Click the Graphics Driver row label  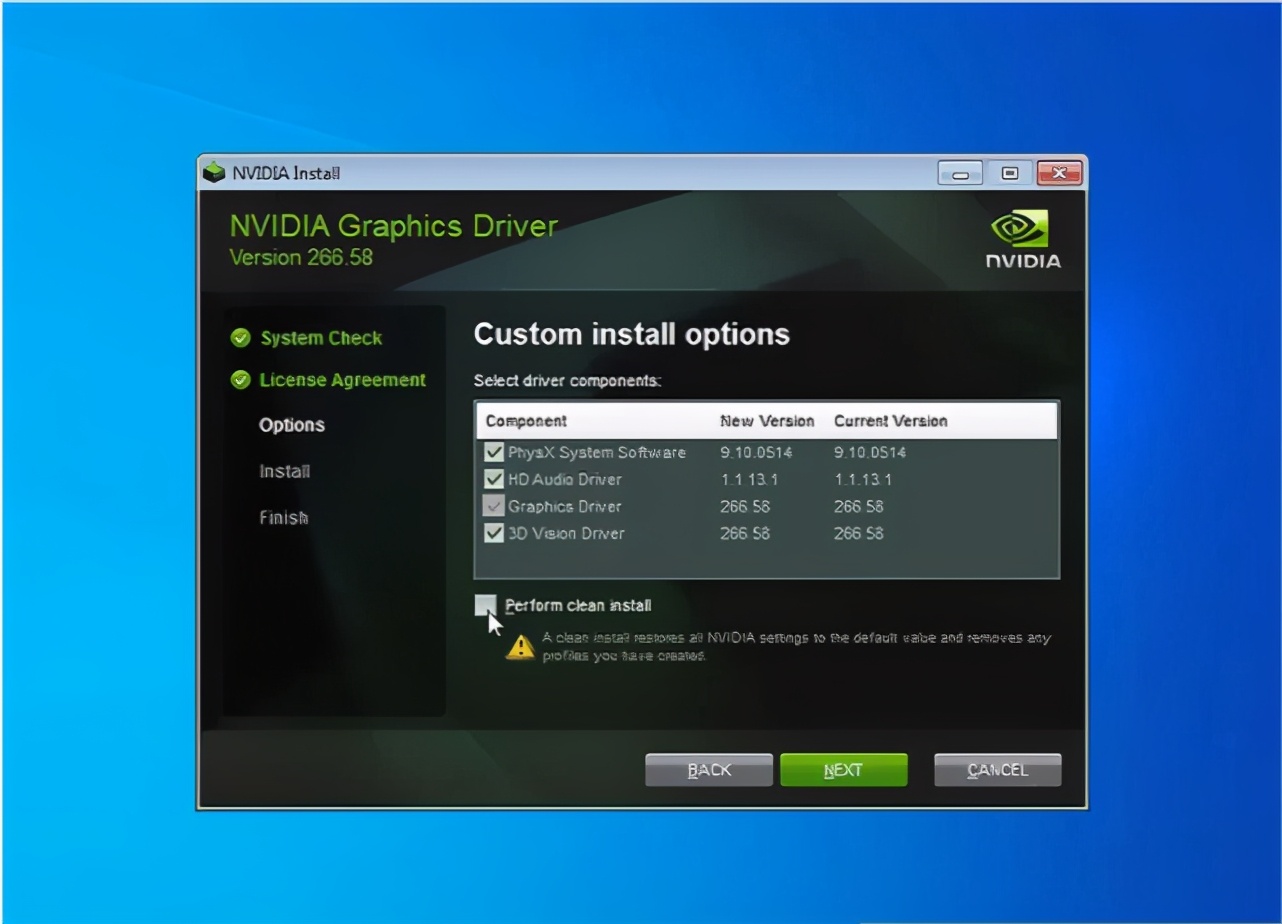565,506
